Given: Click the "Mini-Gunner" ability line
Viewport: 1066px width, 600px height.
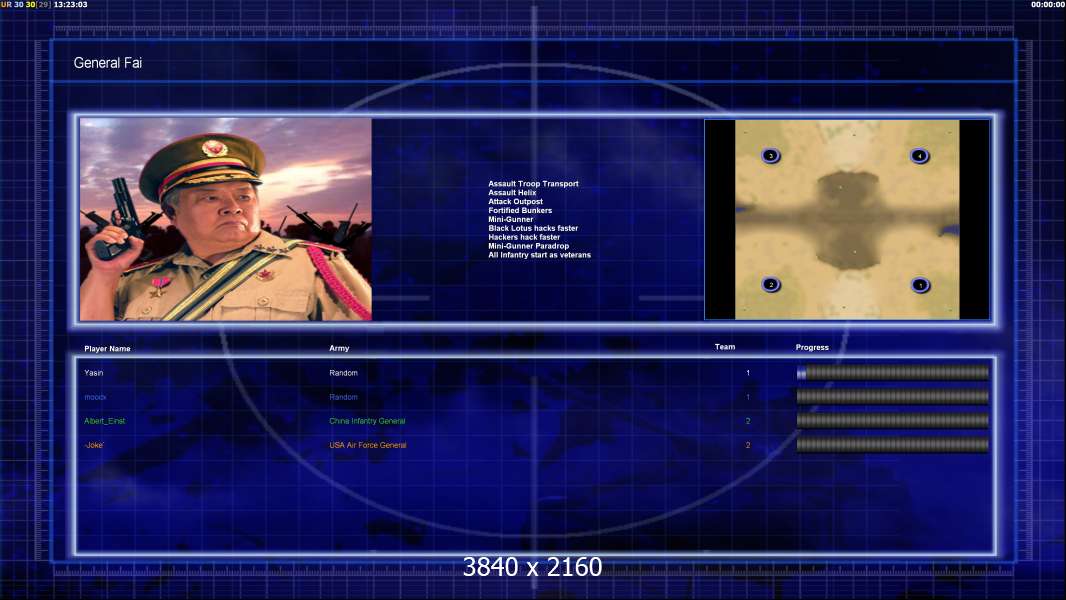Looking at the screenshot, I should [x=511, y=219].
